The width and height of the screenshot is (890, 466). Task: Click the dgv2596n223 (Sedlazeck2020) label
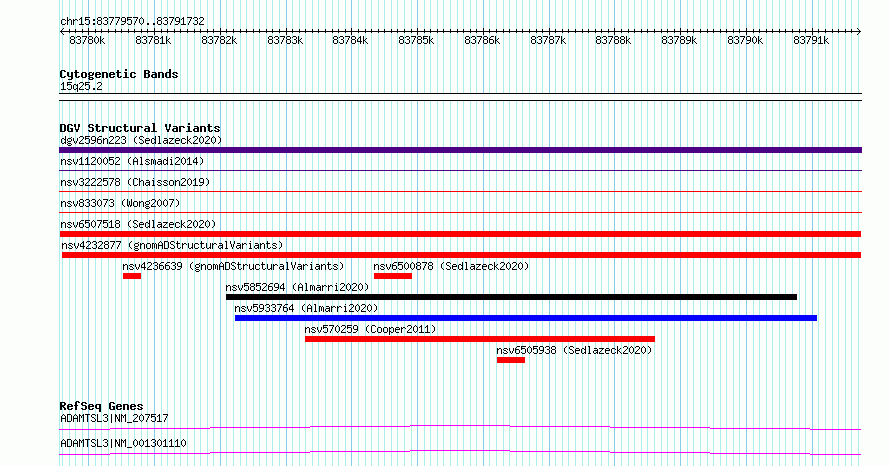pos(141,140)
